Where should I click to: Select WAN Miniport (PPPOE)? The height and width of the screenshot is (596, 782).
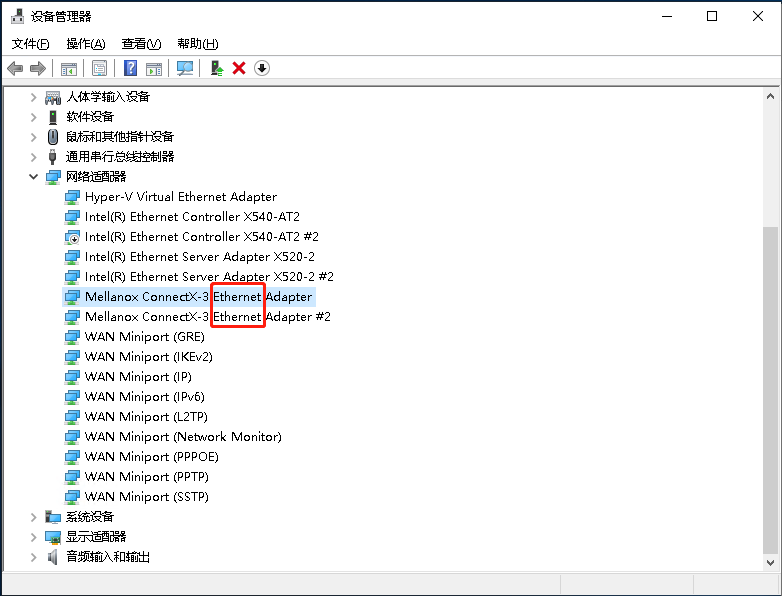[152, 457]
